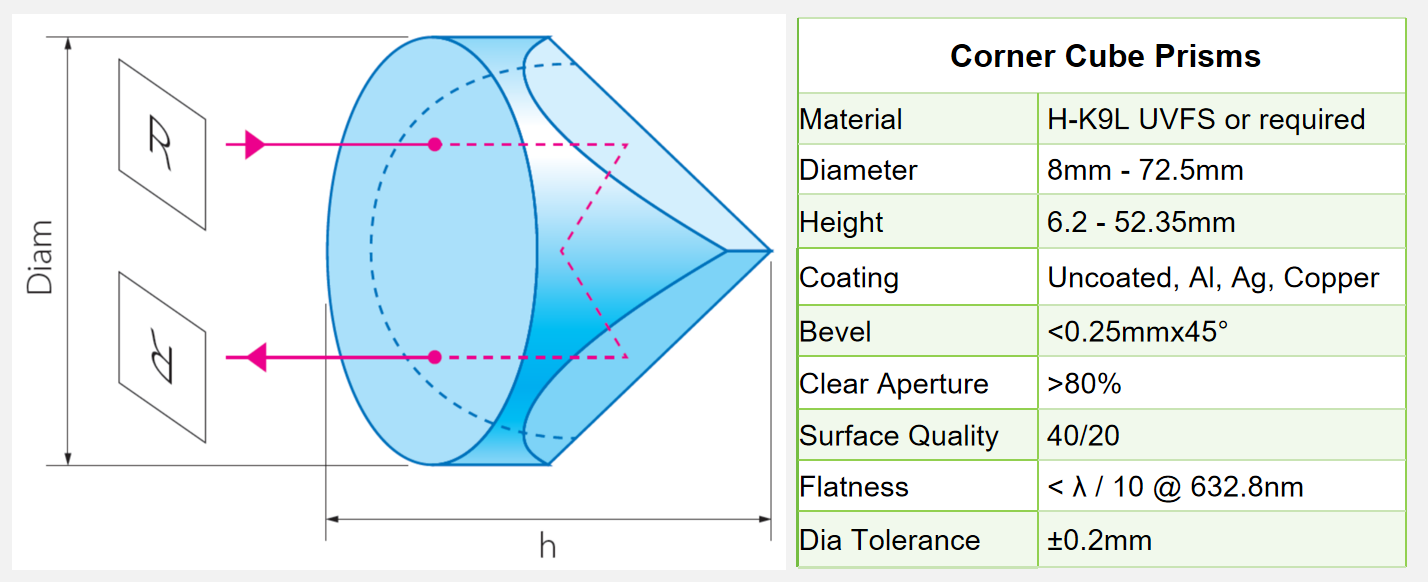This screenshot has width=1428, height=582.
Task: Click the H-K9L UVFS or required value
Action: tap(1206, 120)
